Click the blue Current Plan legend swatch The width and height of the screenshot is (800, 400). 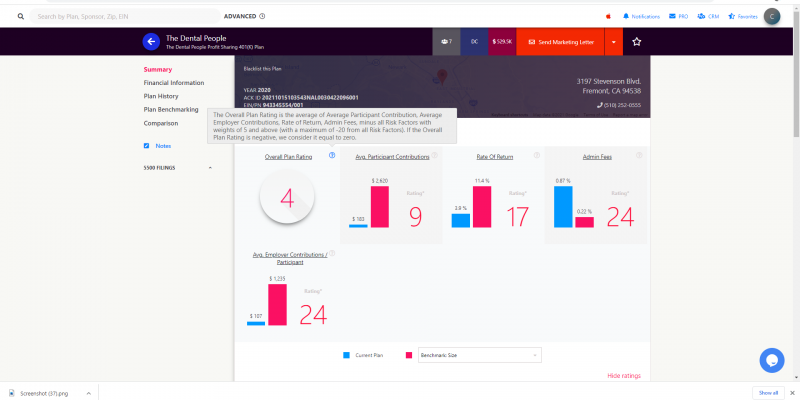click(x=347, y=355)
